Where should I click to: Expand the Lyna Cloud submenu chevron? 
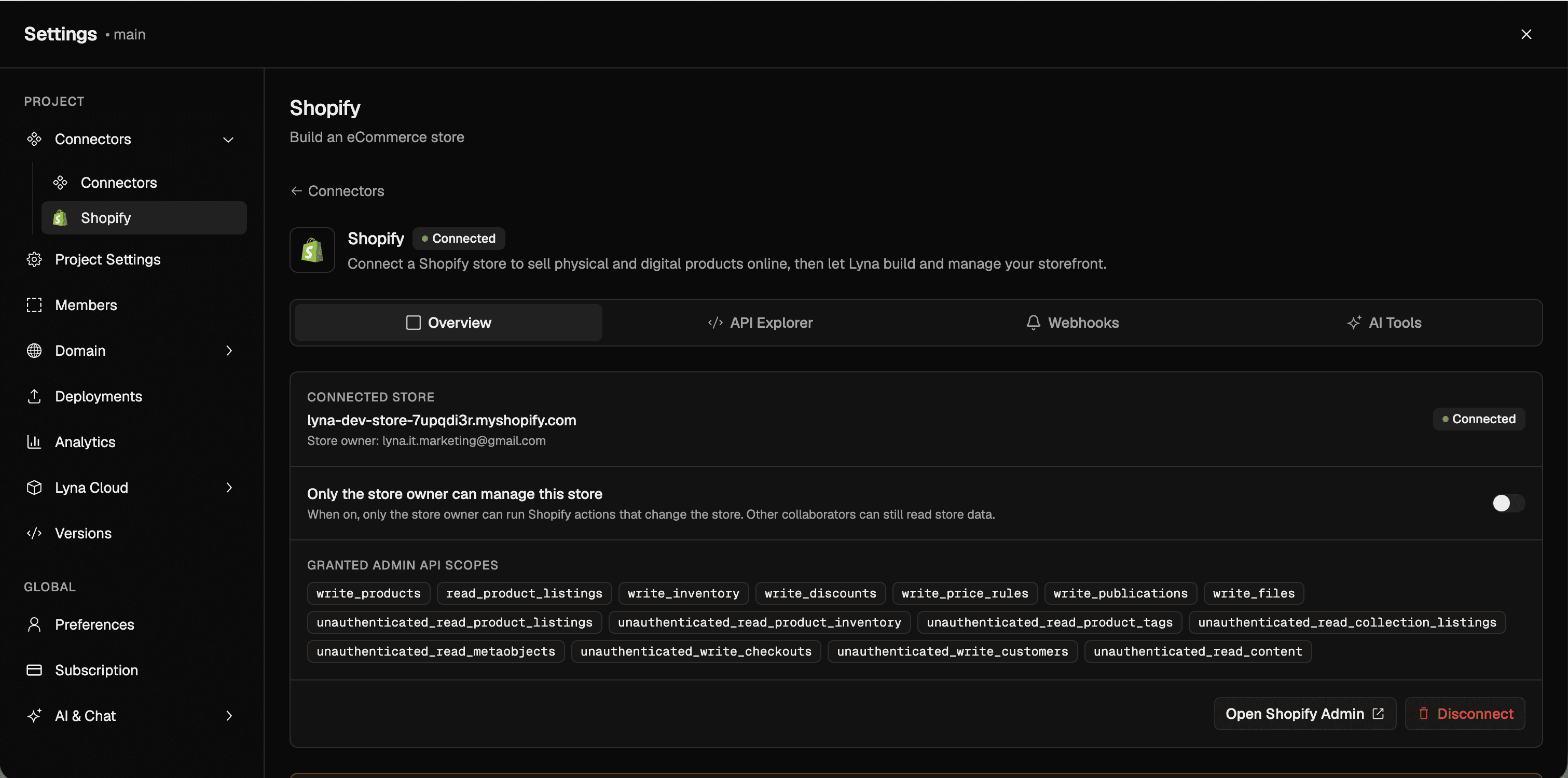[x=229, y=488]
